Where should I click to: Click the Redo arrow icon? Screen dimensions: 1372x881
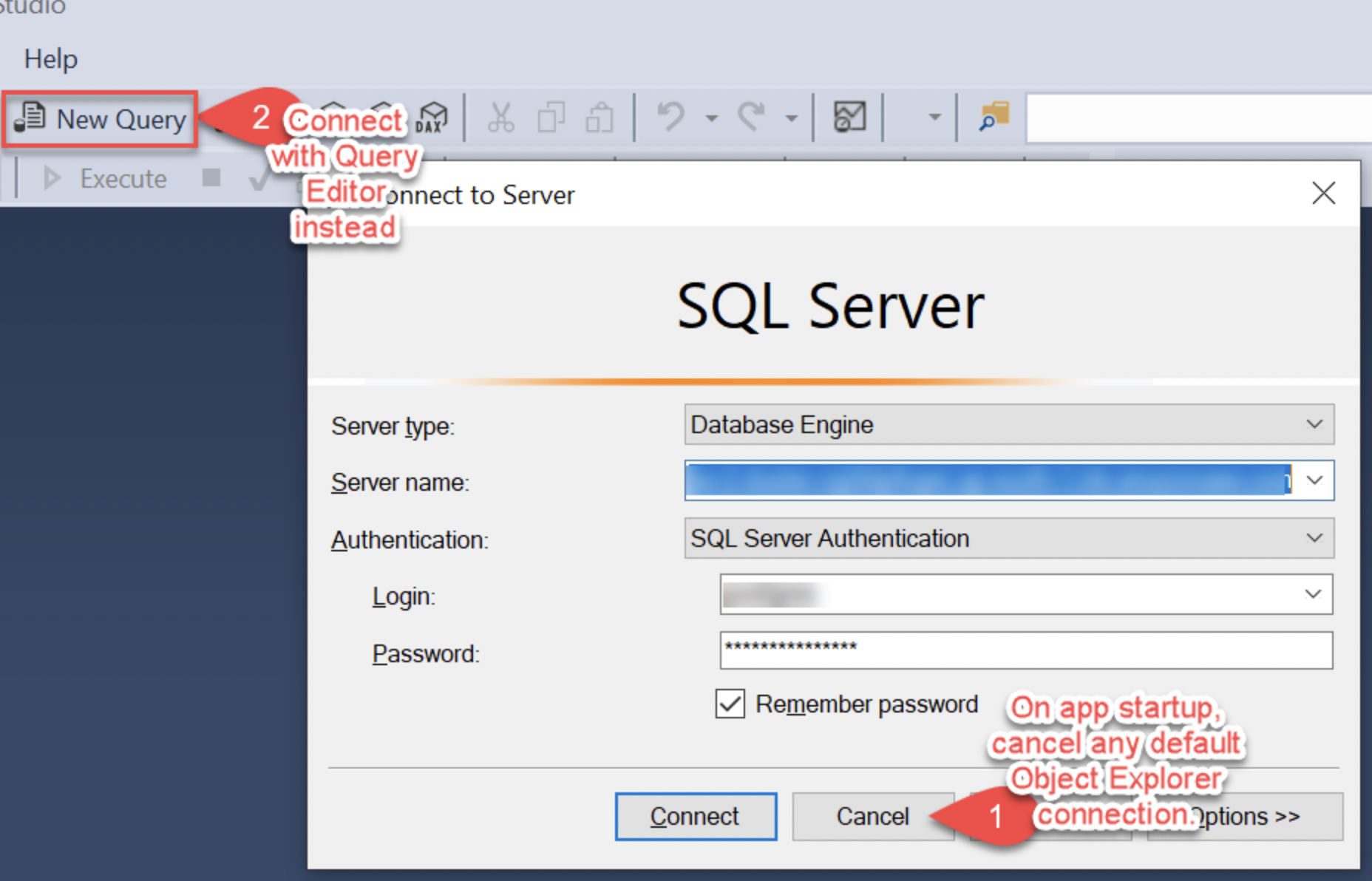751,117
